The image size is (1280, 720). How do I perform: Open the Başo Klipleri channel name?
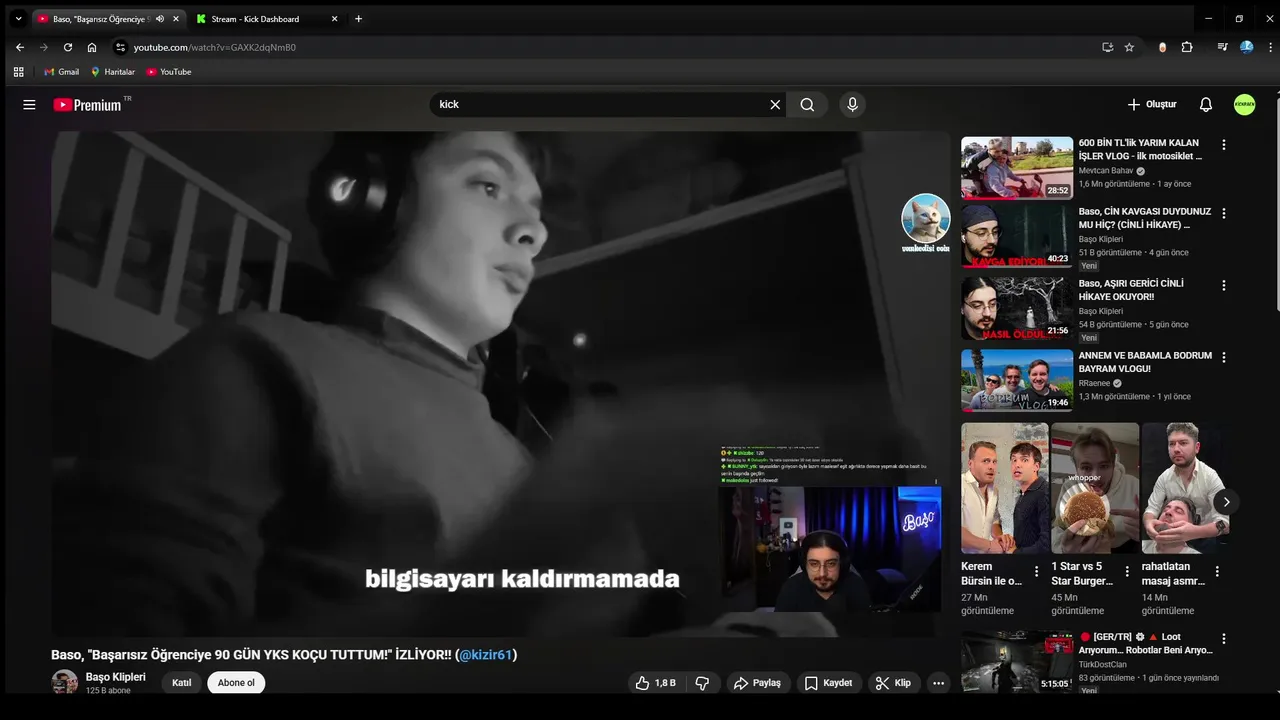point(115,677)
